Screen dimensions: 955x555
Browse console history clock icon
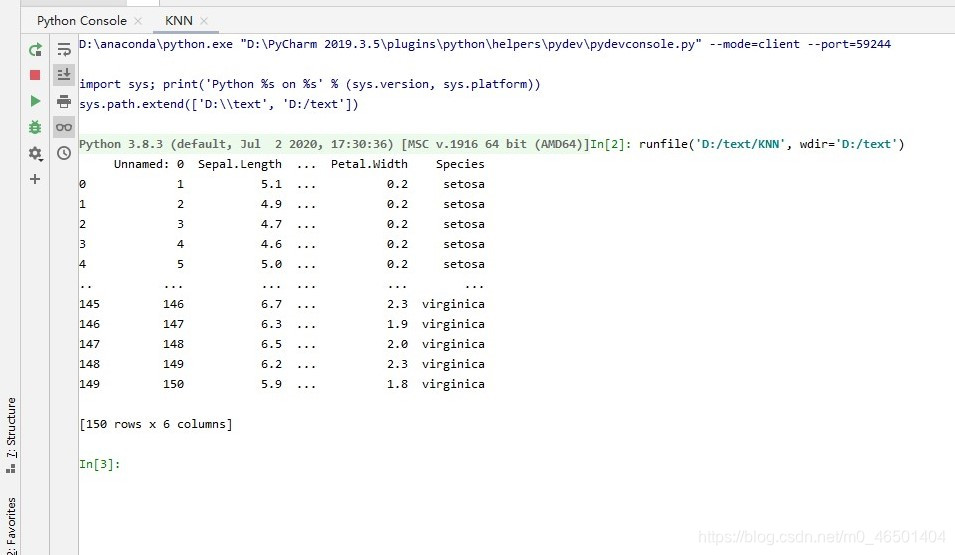[64, 153]
